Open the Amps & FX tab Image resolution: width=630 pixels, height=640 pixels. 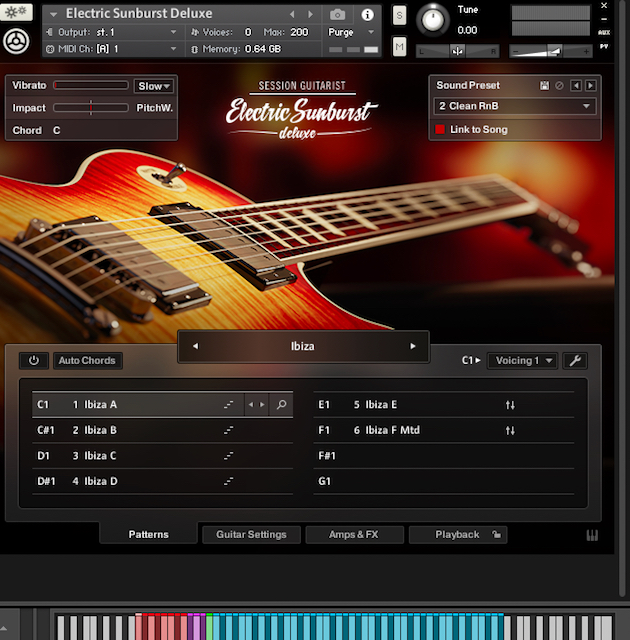click(354, 534)
